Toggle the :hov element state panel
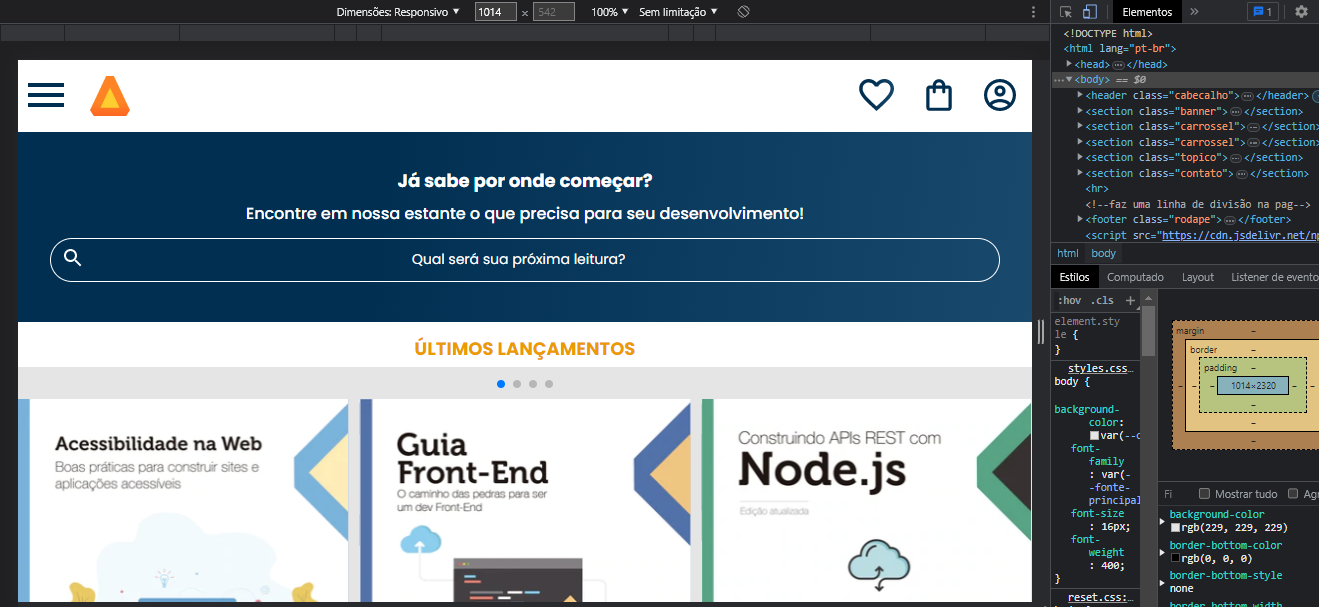Viewport: 1319px width, 607px height. (x=1069, y=300)
